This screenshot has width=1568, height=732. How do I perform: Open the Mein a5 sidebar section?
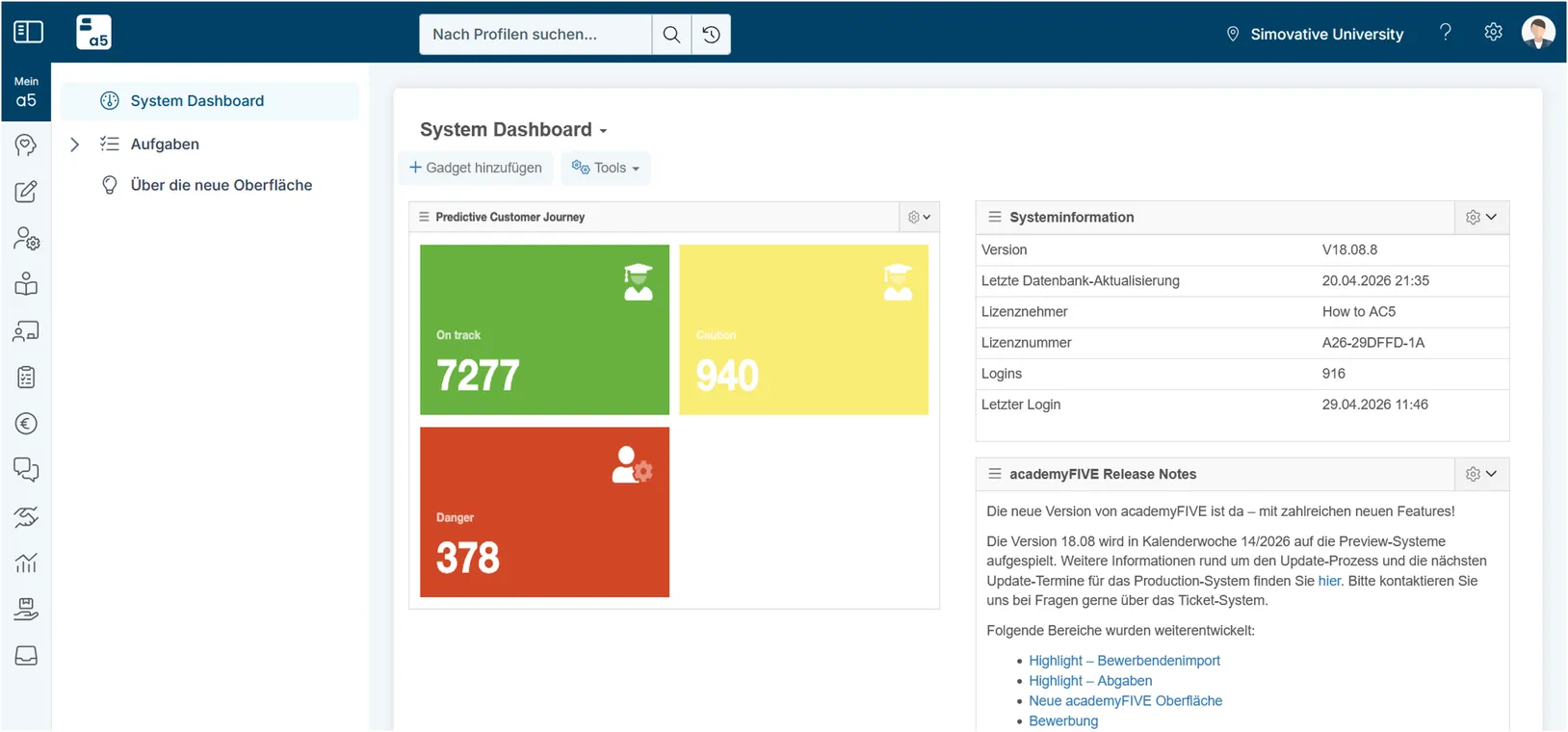click(x=26, y=92)
